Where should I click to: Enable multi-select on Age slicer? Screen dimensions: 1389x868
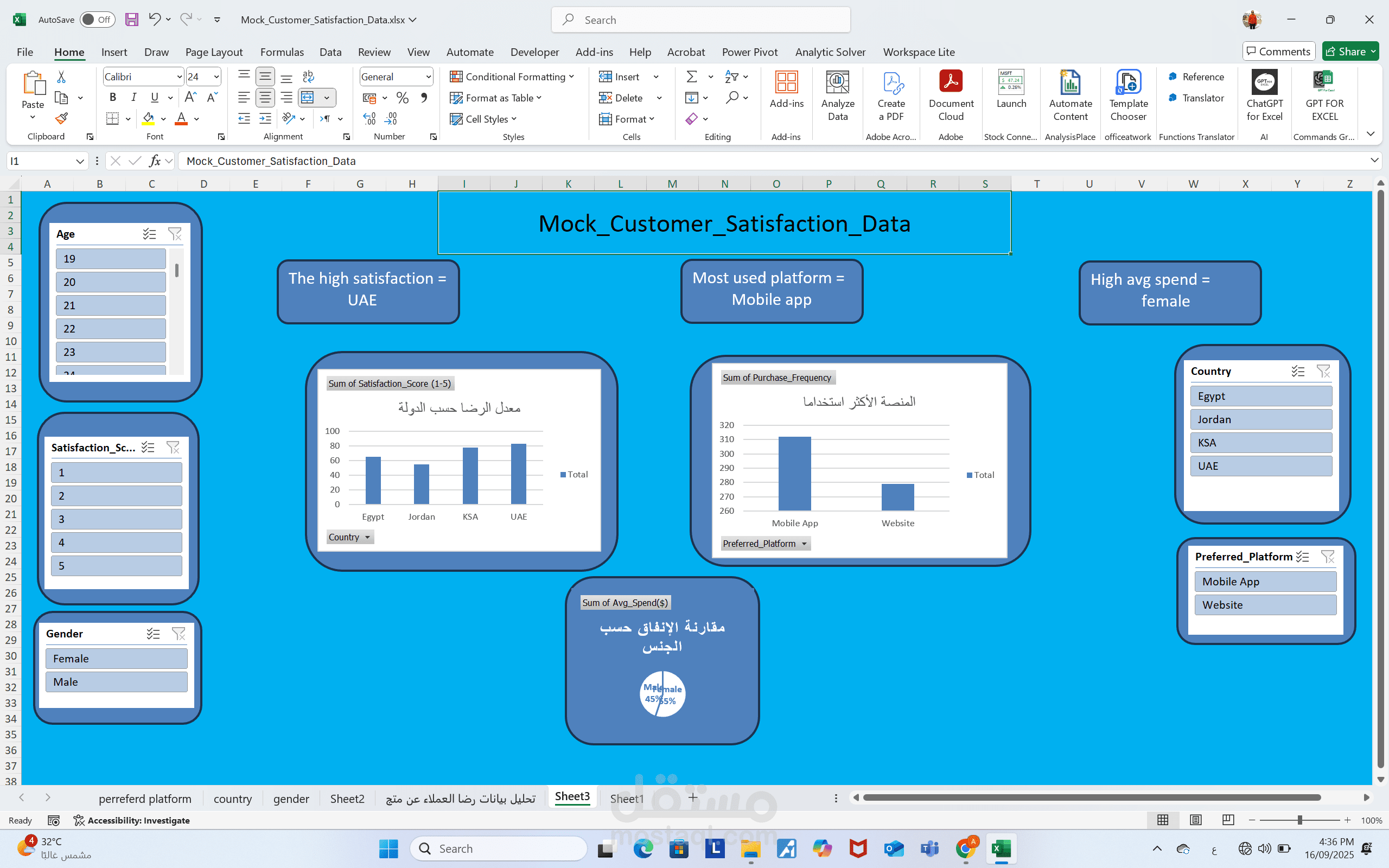click(149, 234)
